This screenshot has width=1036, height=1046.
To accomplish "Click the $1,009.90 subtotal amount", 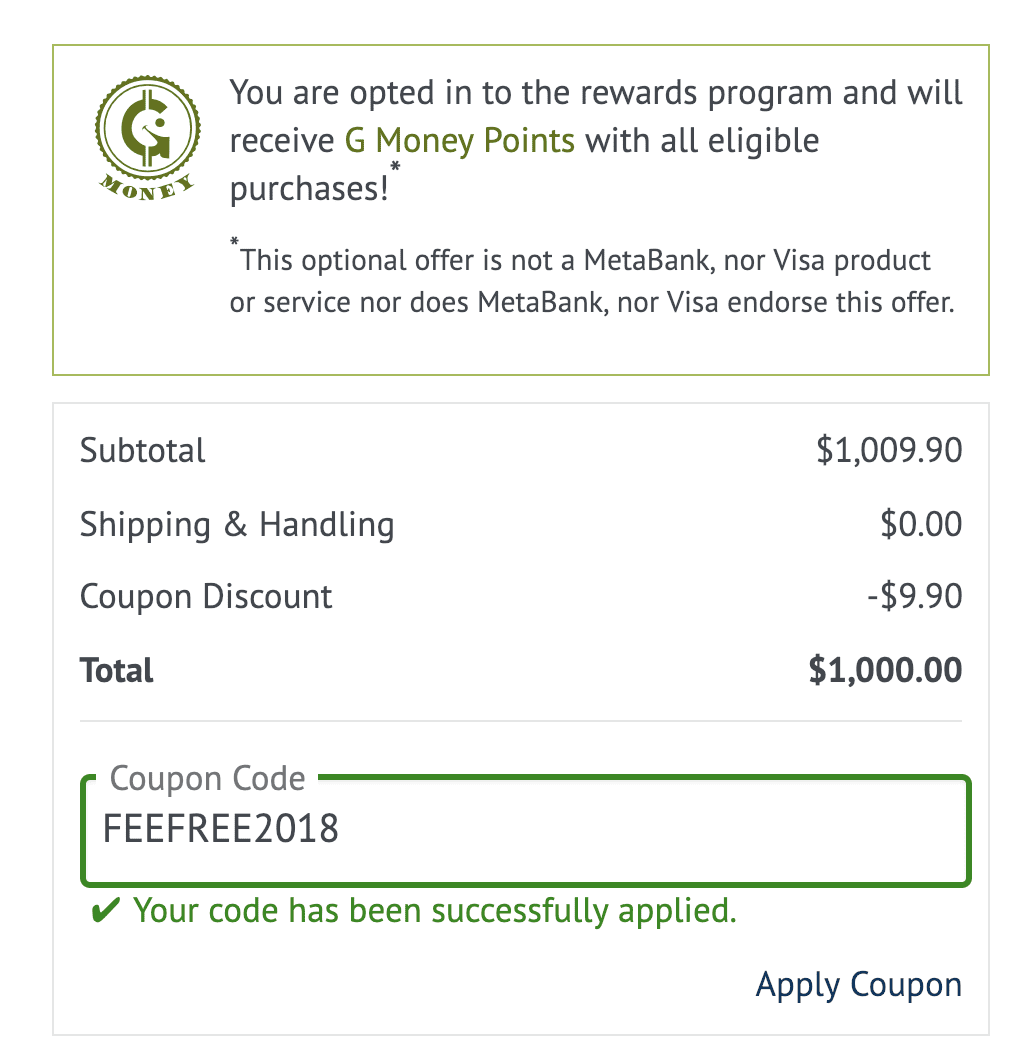I will point(889,450).
